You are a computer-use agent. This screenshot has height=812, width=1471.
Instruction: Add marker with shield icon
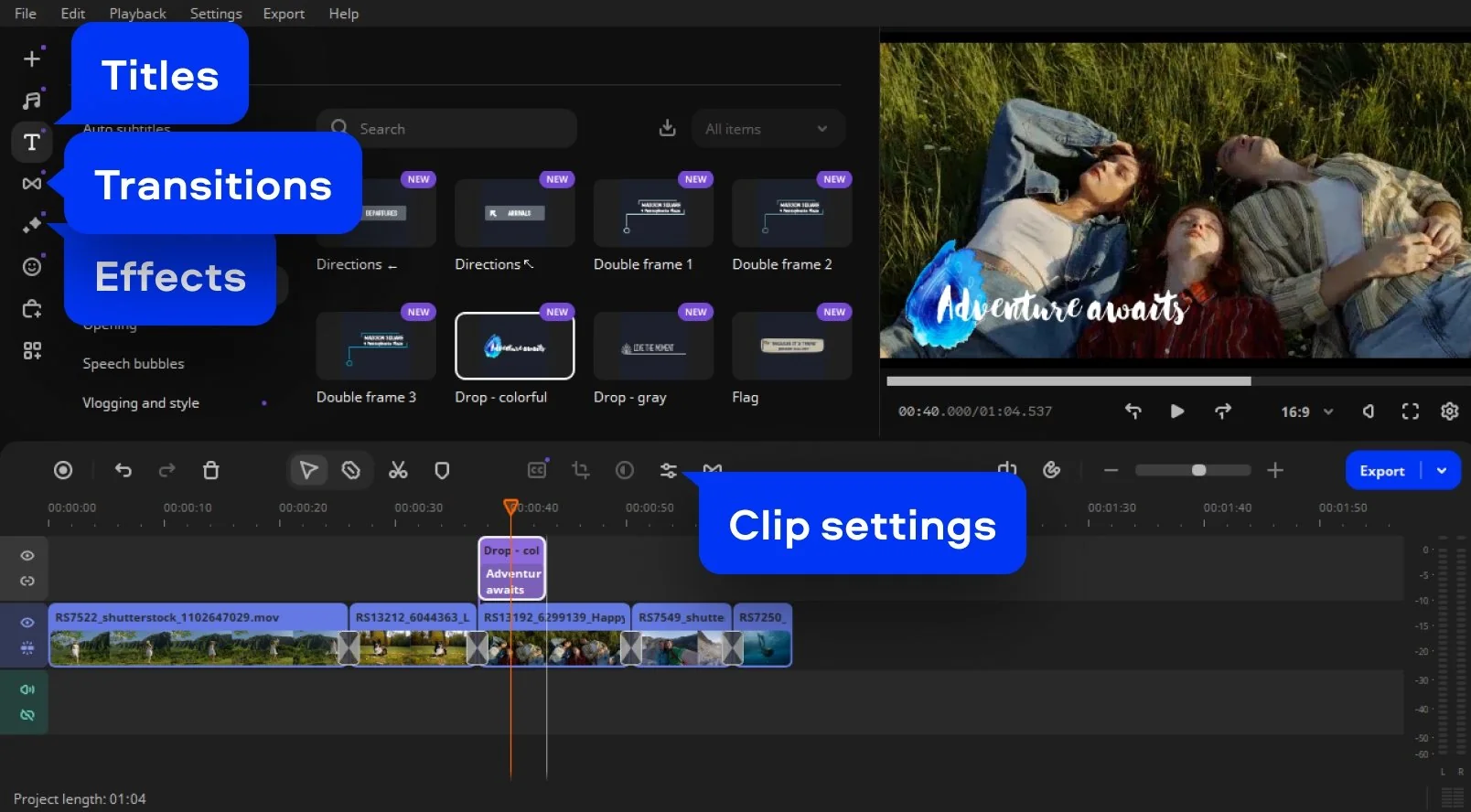(442, 470)
